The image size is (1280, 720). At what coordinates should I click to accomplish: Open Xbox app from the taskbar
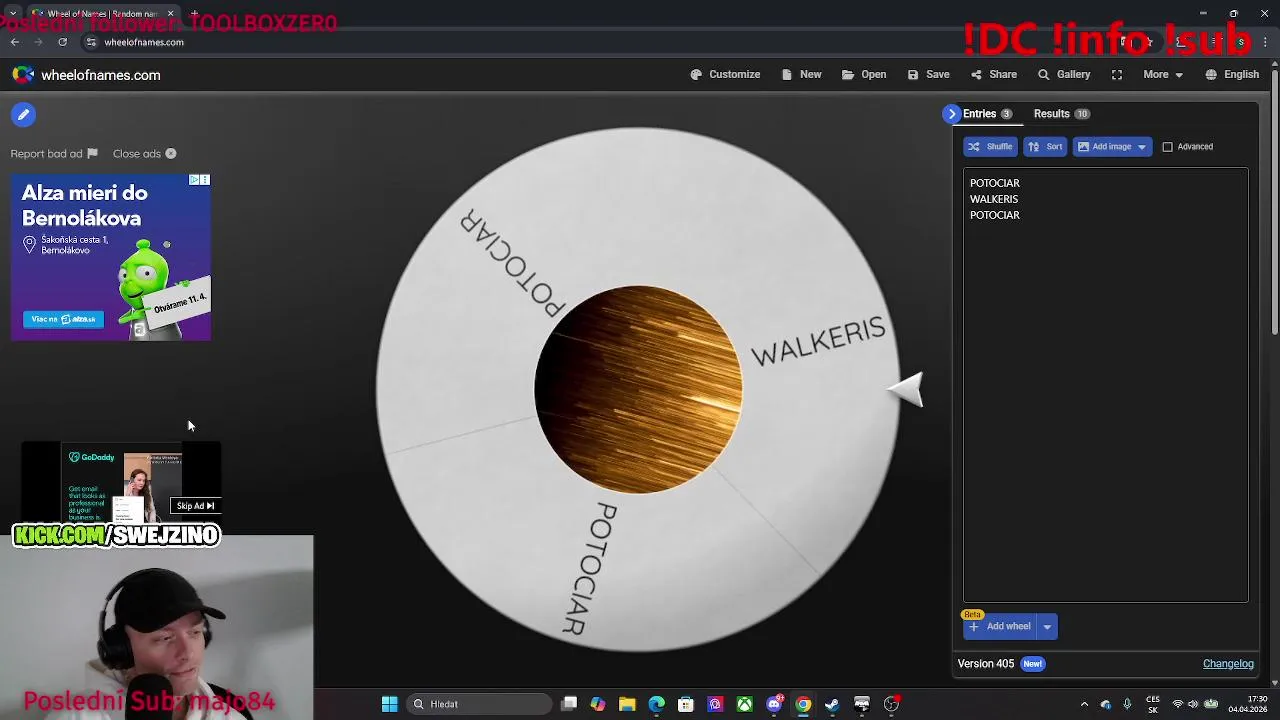(x=745, y=704)
